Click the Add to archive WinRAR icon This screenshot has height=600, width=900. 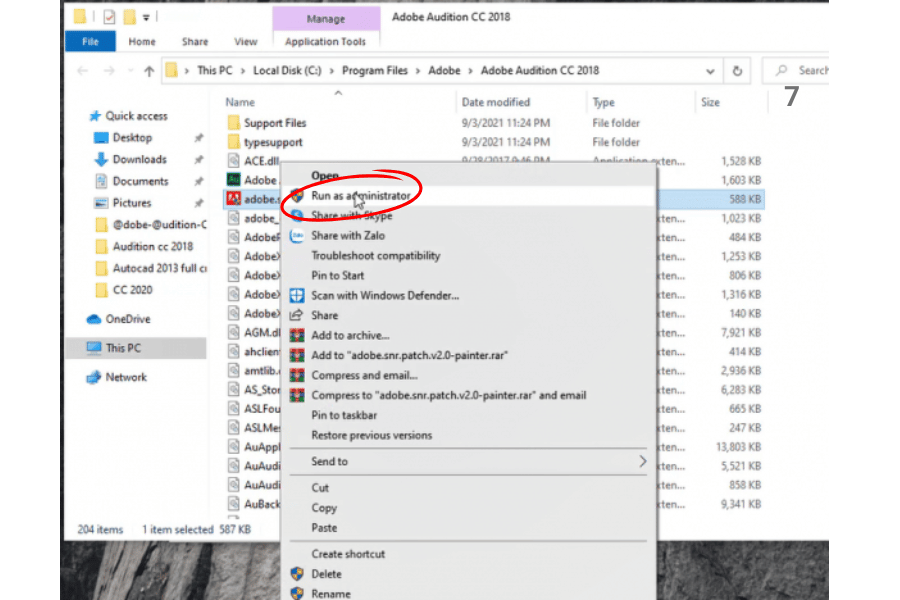click(x=297, y=336)
